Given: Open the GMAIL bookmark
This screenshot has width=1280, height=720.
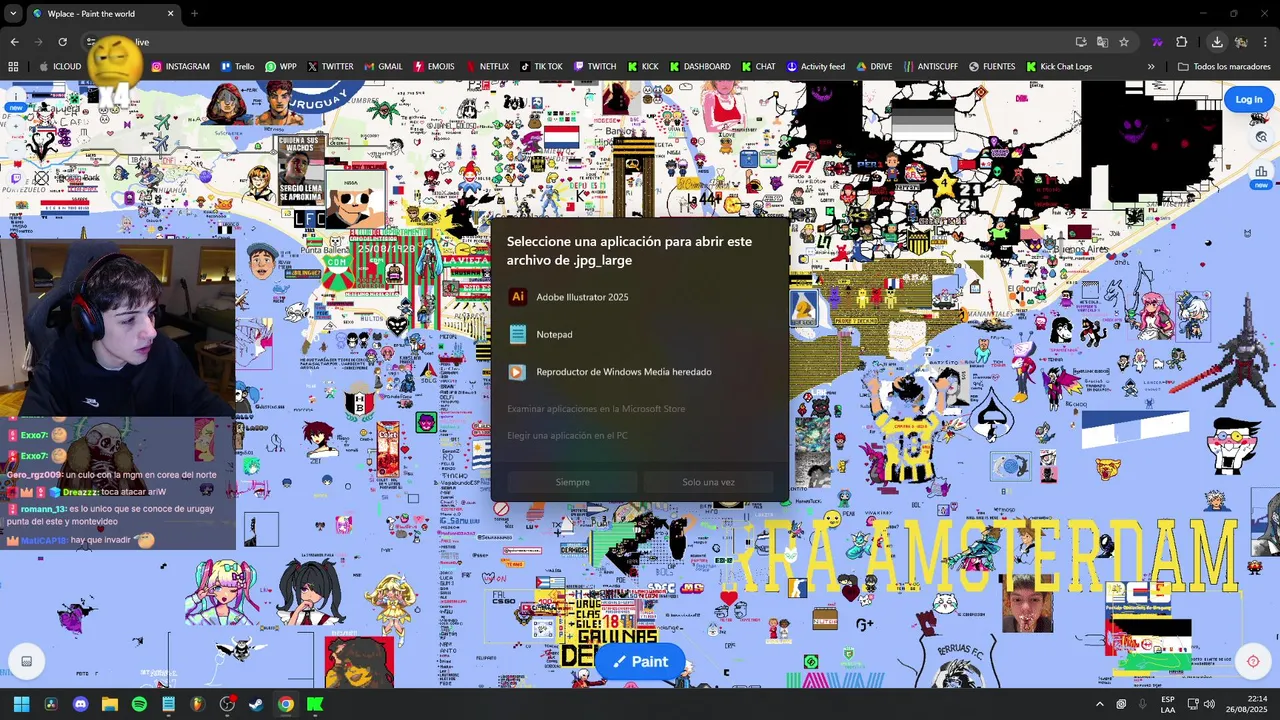Looking at the screenshot, I should click(x=383, y=67).
